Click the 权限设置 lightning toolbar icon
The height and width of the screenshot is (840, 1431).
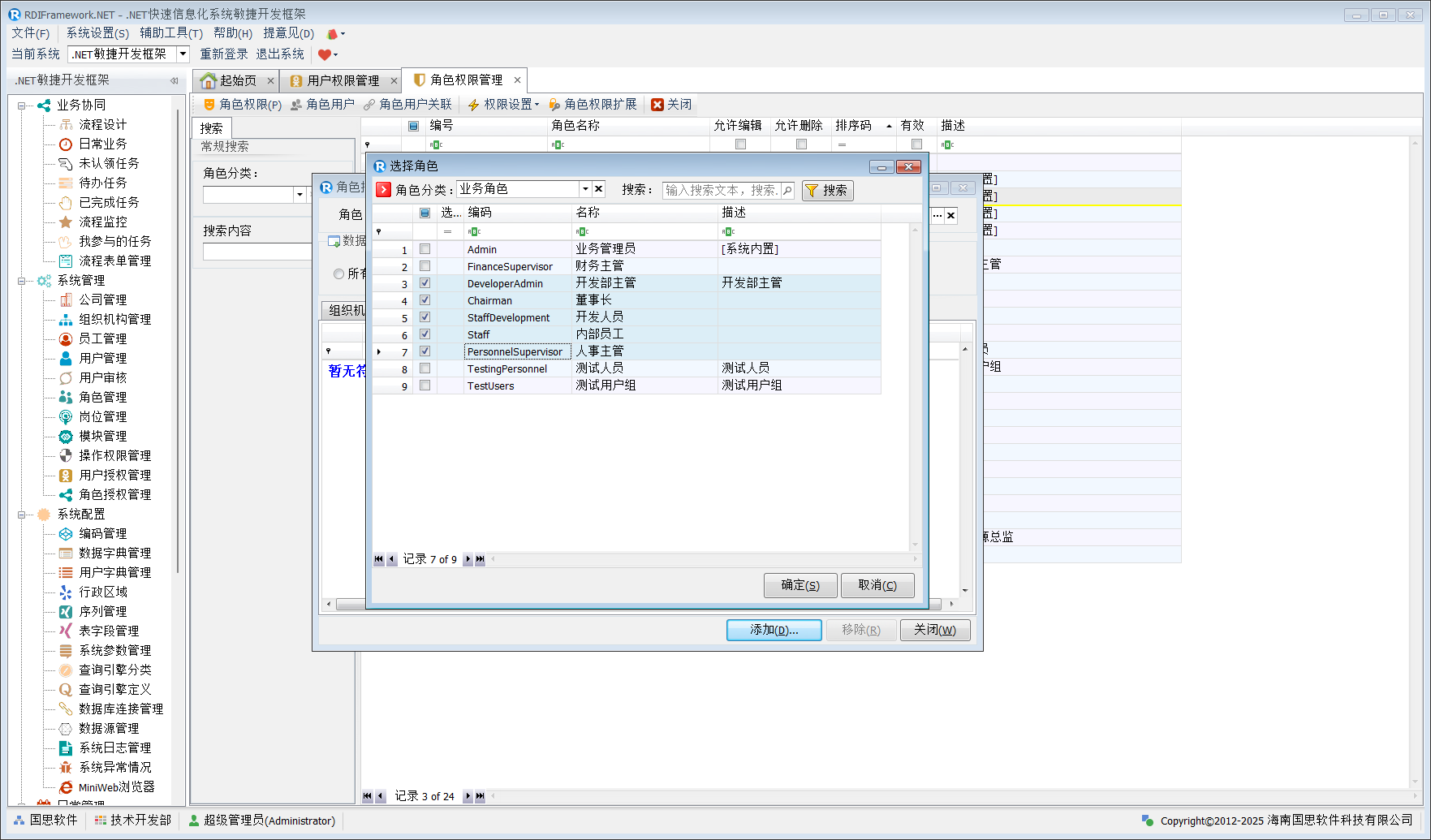(473, 105)
